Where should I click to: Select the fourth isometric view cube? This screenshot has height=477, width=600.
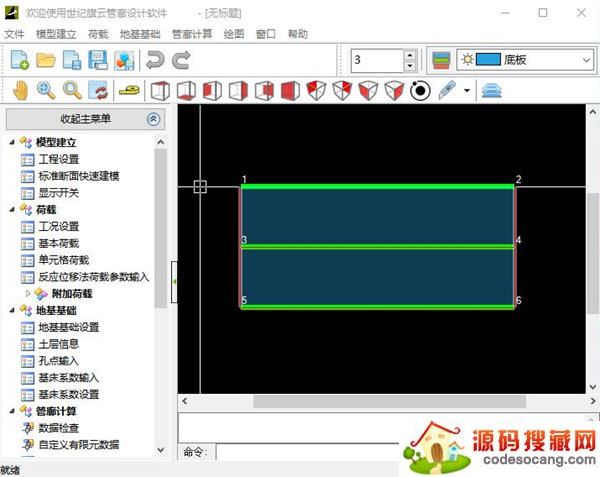click(394, 91)
